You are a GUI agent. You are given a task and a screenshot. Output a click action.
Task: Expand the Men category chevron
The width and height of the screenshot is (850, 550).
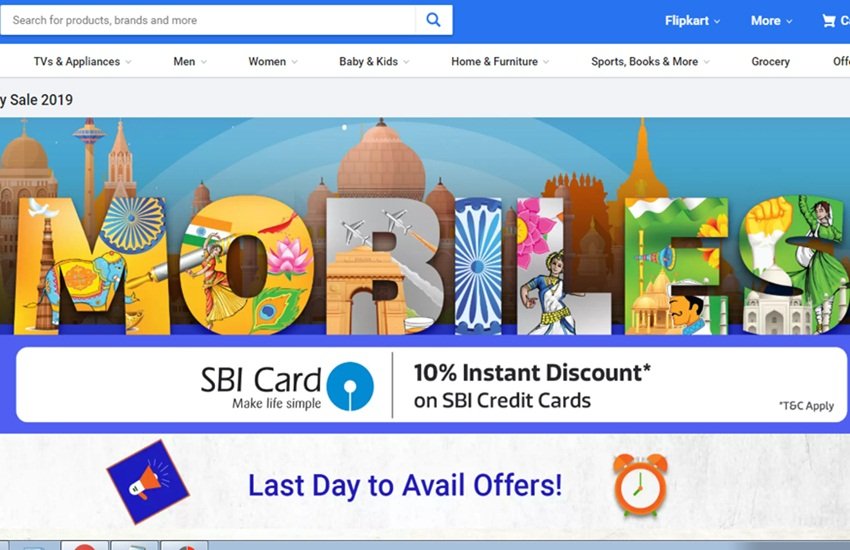(204, 62)
